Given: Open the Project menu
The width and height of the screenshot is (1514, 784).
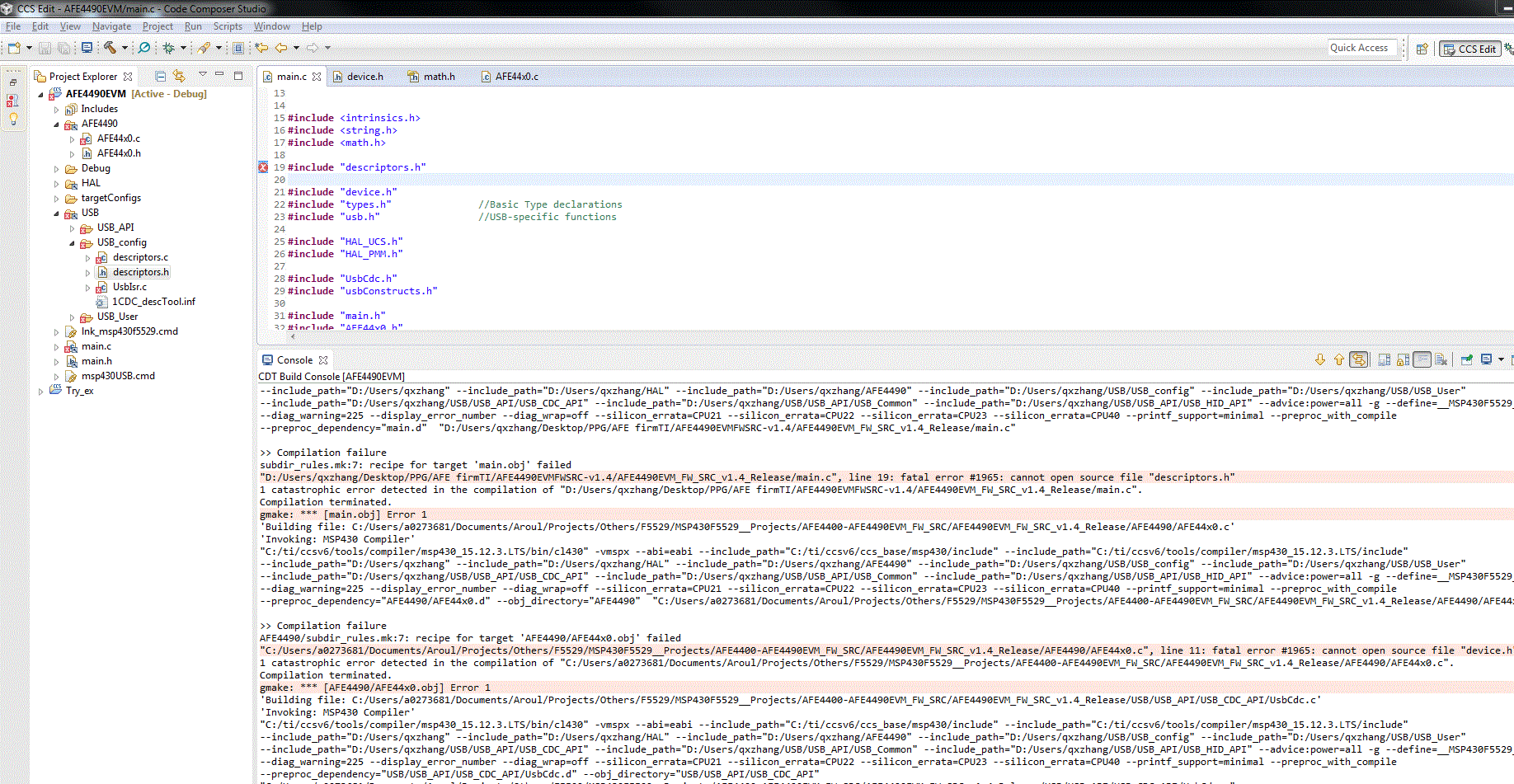Looking at the screenshot, I should 158,26.
